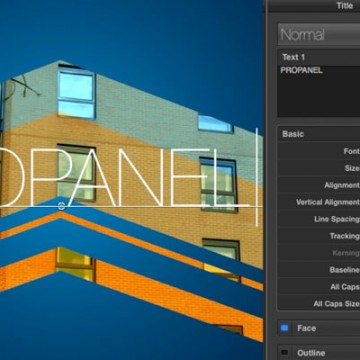Click the circular text position handle in viewer
Viewport: 360px width, 360px height.
(x=61, y=207)
